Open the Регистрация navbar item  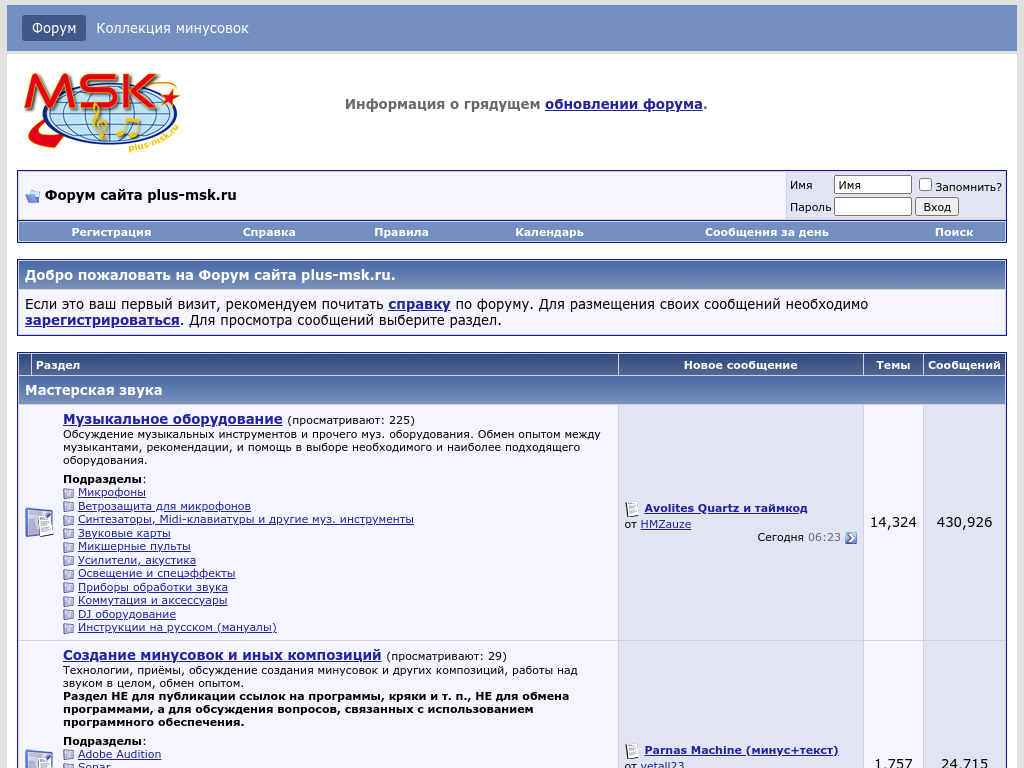(x=111, y=232)
